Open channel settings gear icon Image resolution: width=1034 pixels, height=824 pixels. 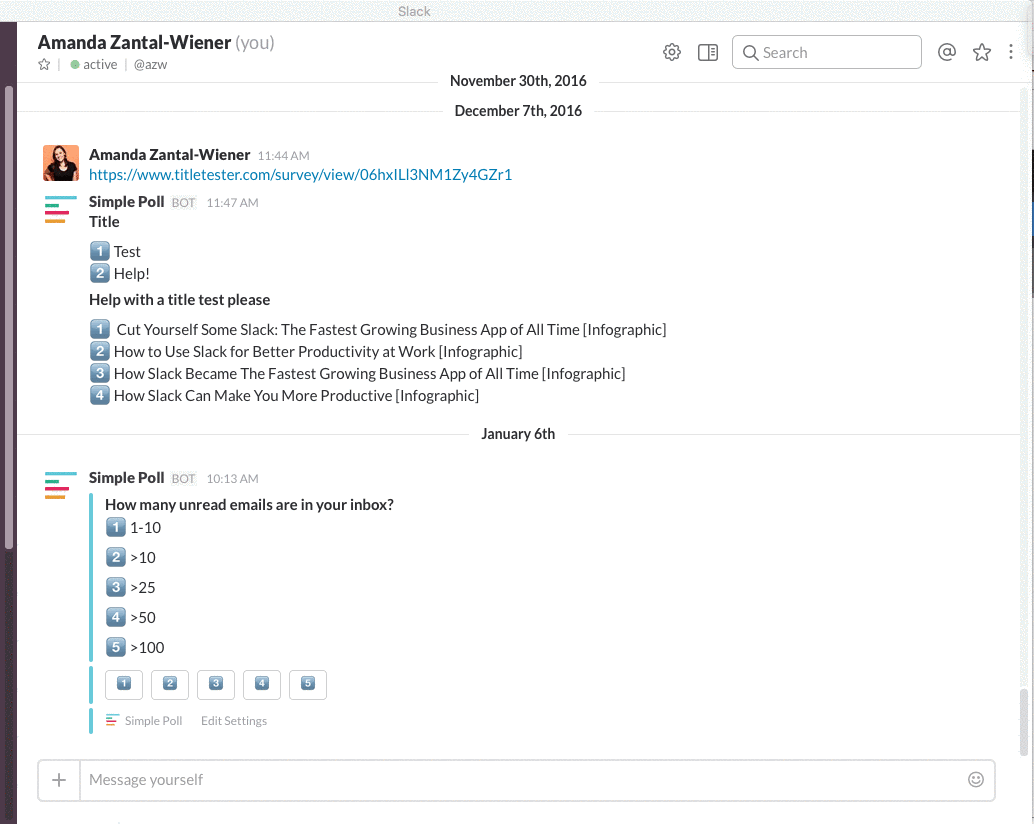pos(672,53)
